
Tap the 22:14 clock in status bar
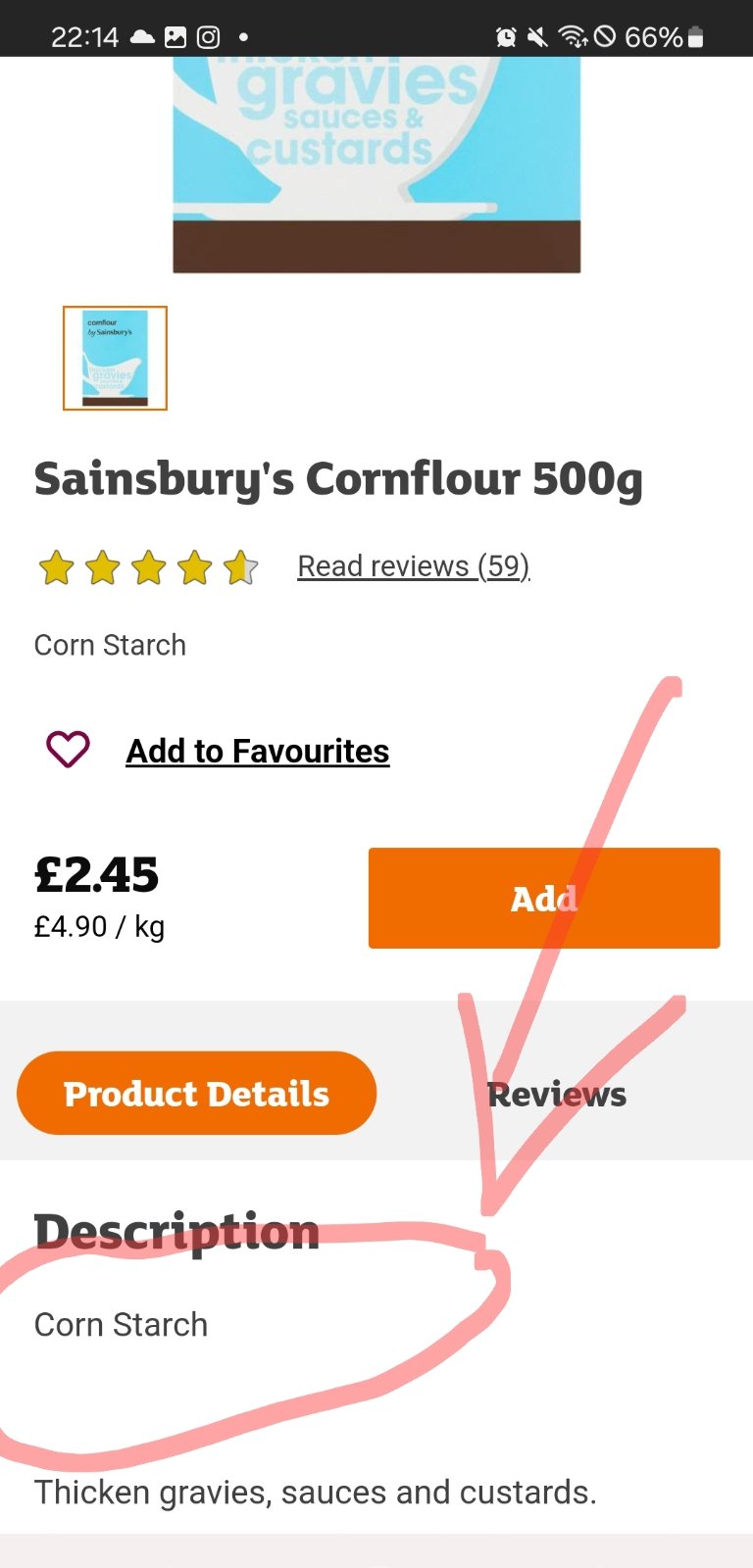click(84, 37)
